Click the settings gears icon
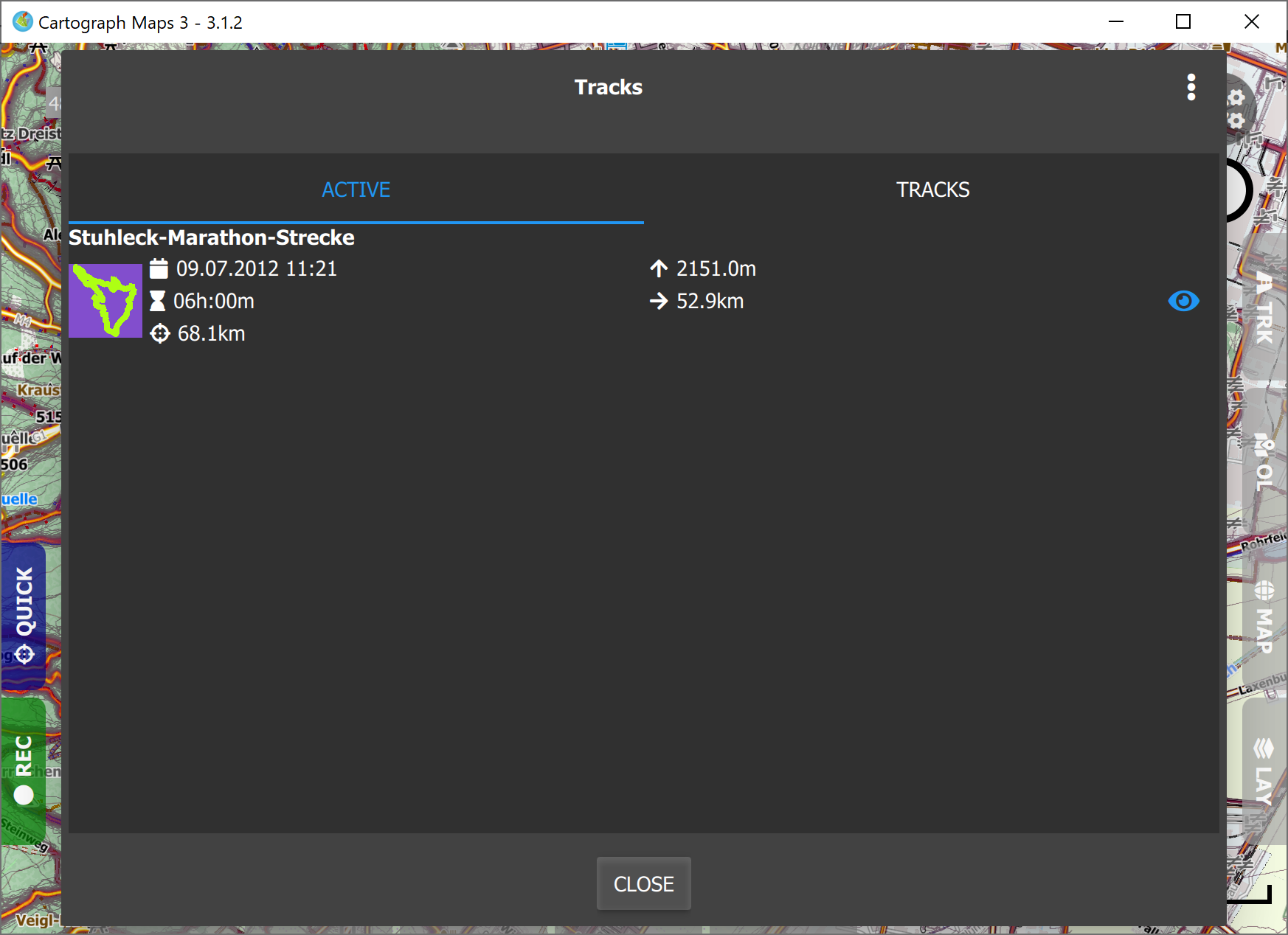Screen dimensions: 1288x935 [x=1237, y=108]
